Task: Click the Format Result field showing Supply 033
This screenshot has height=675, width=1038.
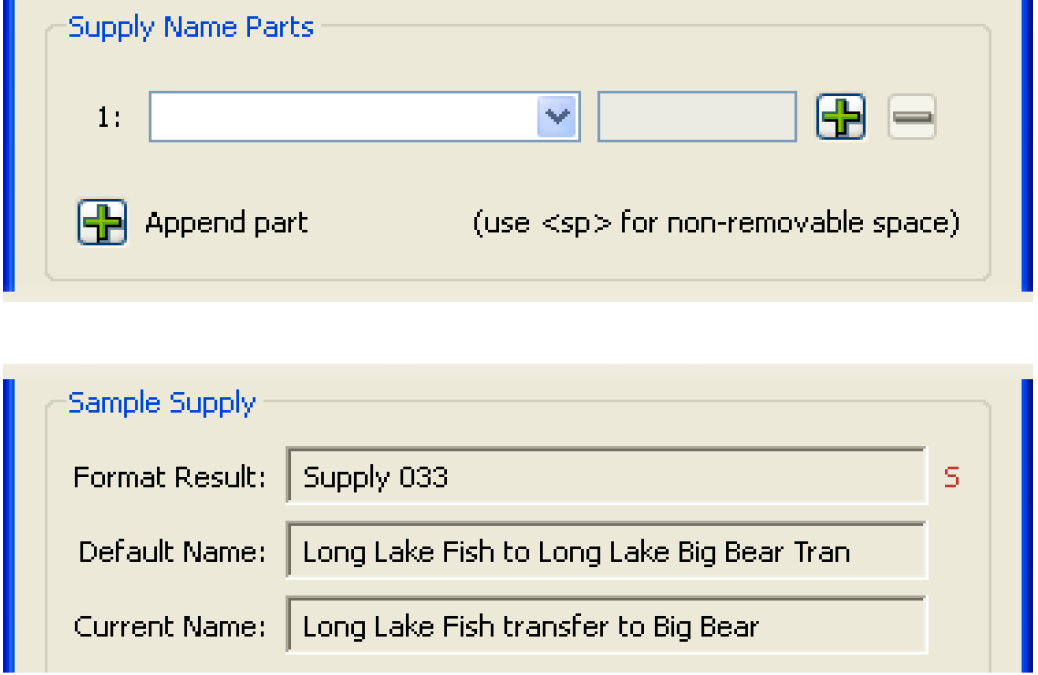Action: click(606, 477)
